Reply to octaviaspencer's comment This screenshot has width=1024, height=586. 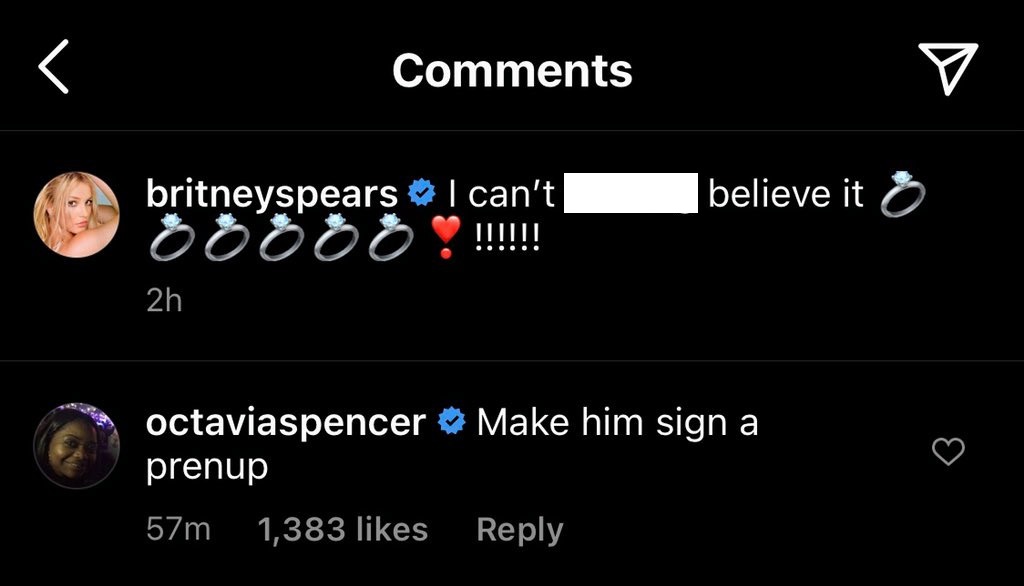519,529
